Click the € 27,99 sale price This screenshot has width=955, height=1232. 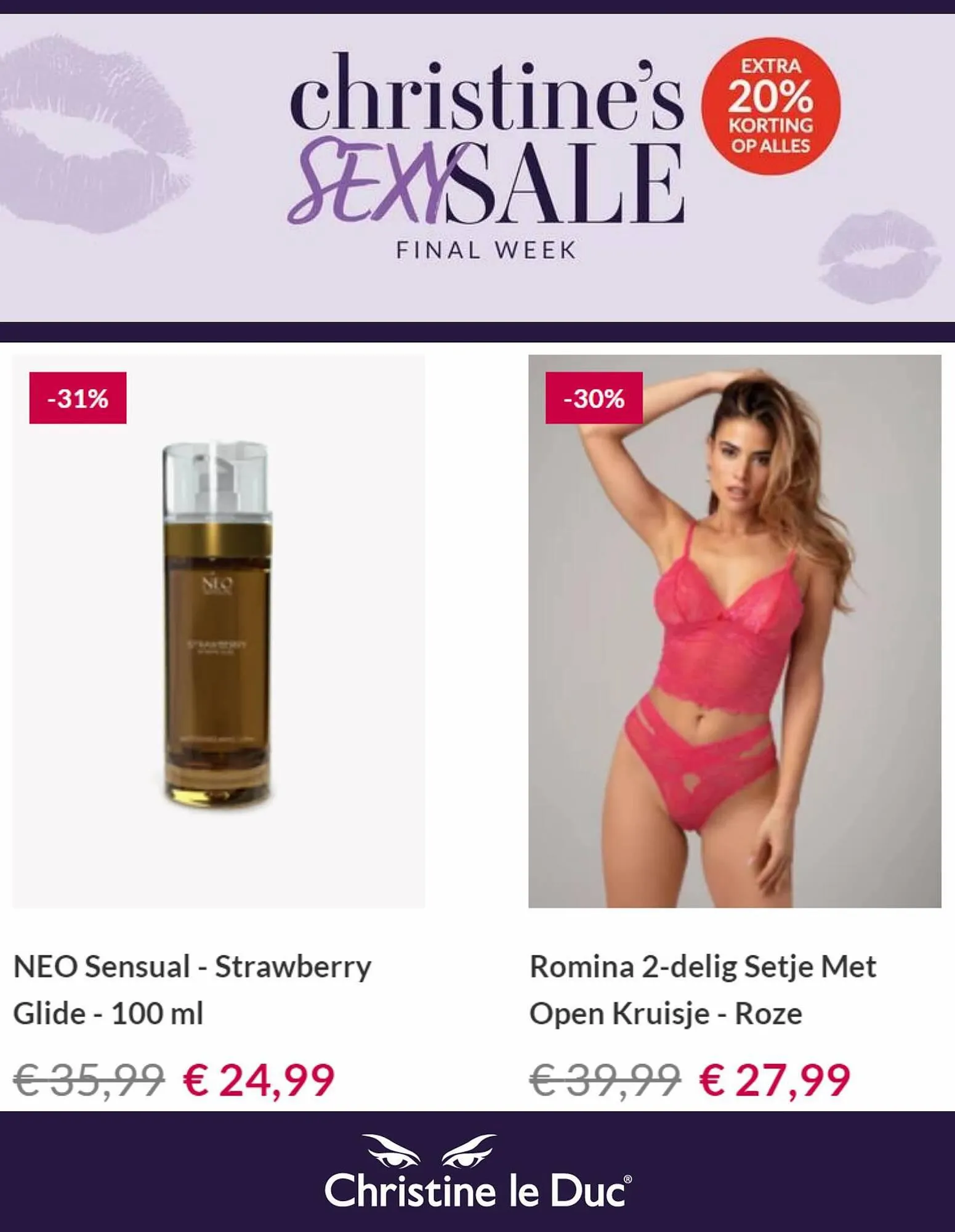(x=775, y=1080)
